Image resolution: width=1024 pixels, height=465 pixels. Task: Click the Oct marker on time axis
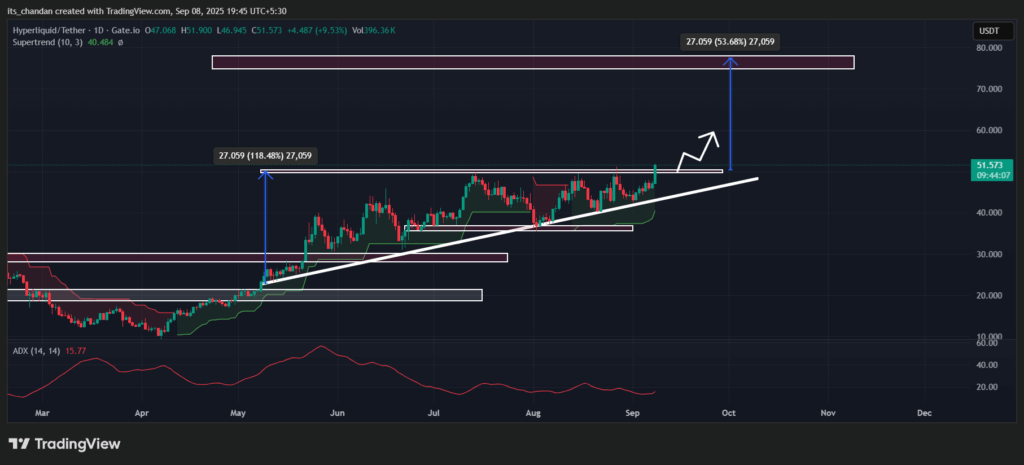point(729,411)
